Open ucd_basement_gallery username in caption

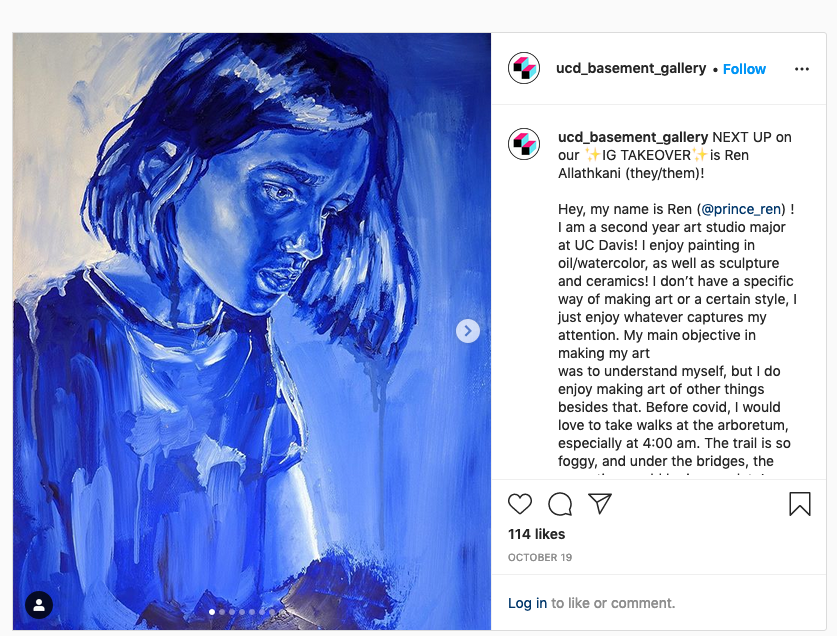pos(633,137)
